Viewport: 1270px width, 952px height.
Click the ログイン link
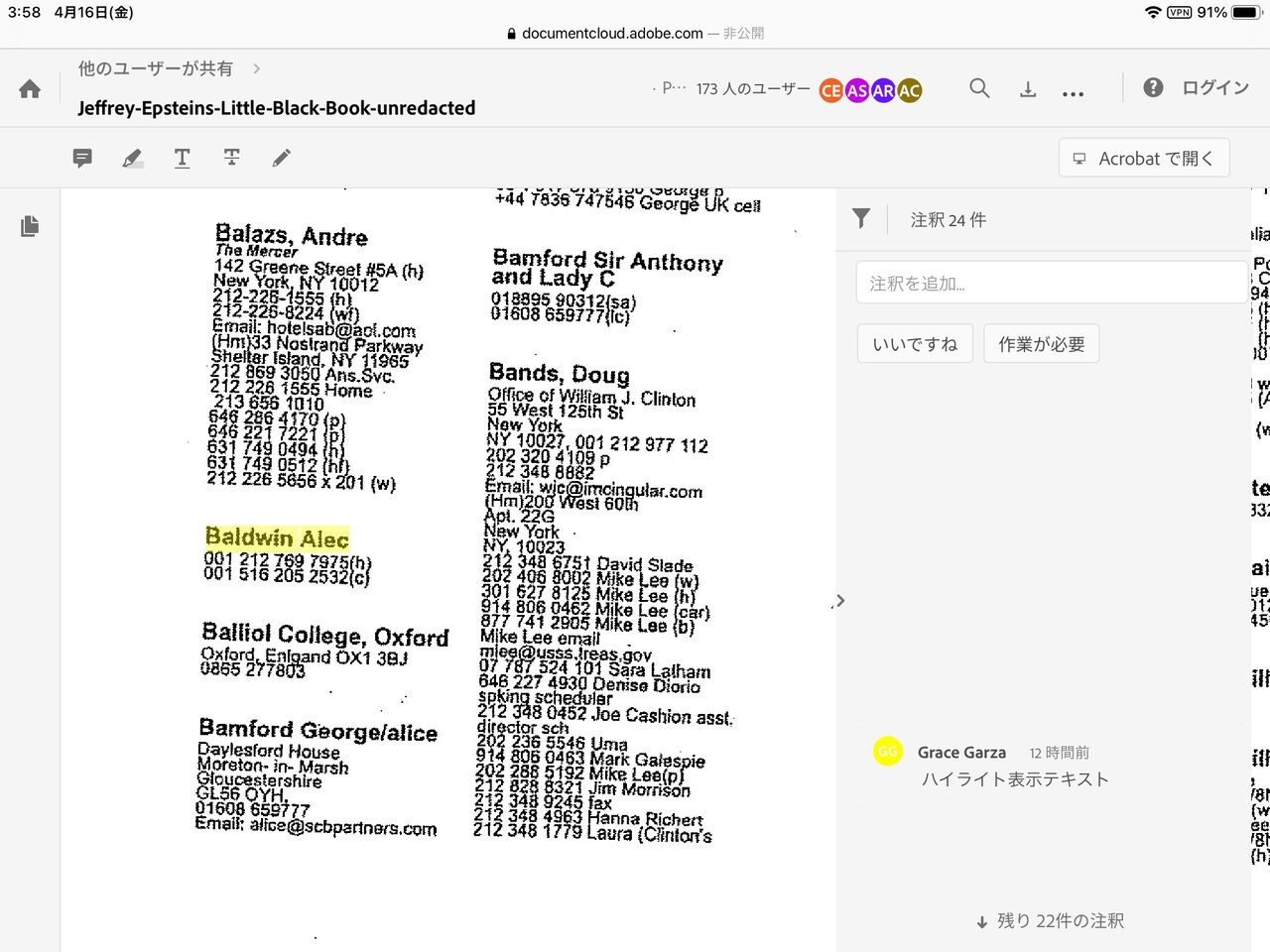pyautogui.click(x=1215, y=87)
